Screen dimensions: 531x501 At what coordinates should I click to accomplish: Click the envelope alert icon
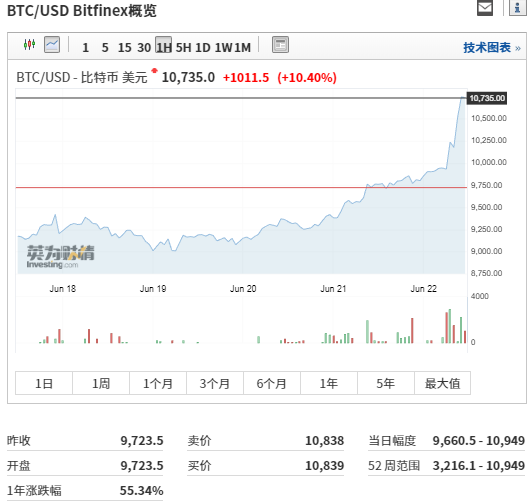[x=485, y=7]
